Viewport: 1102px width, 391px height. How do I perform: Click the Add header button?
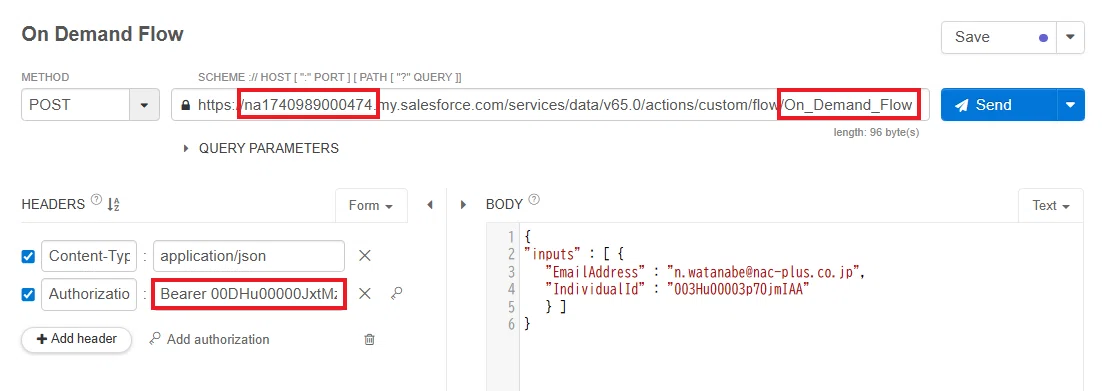pos(77,339)
